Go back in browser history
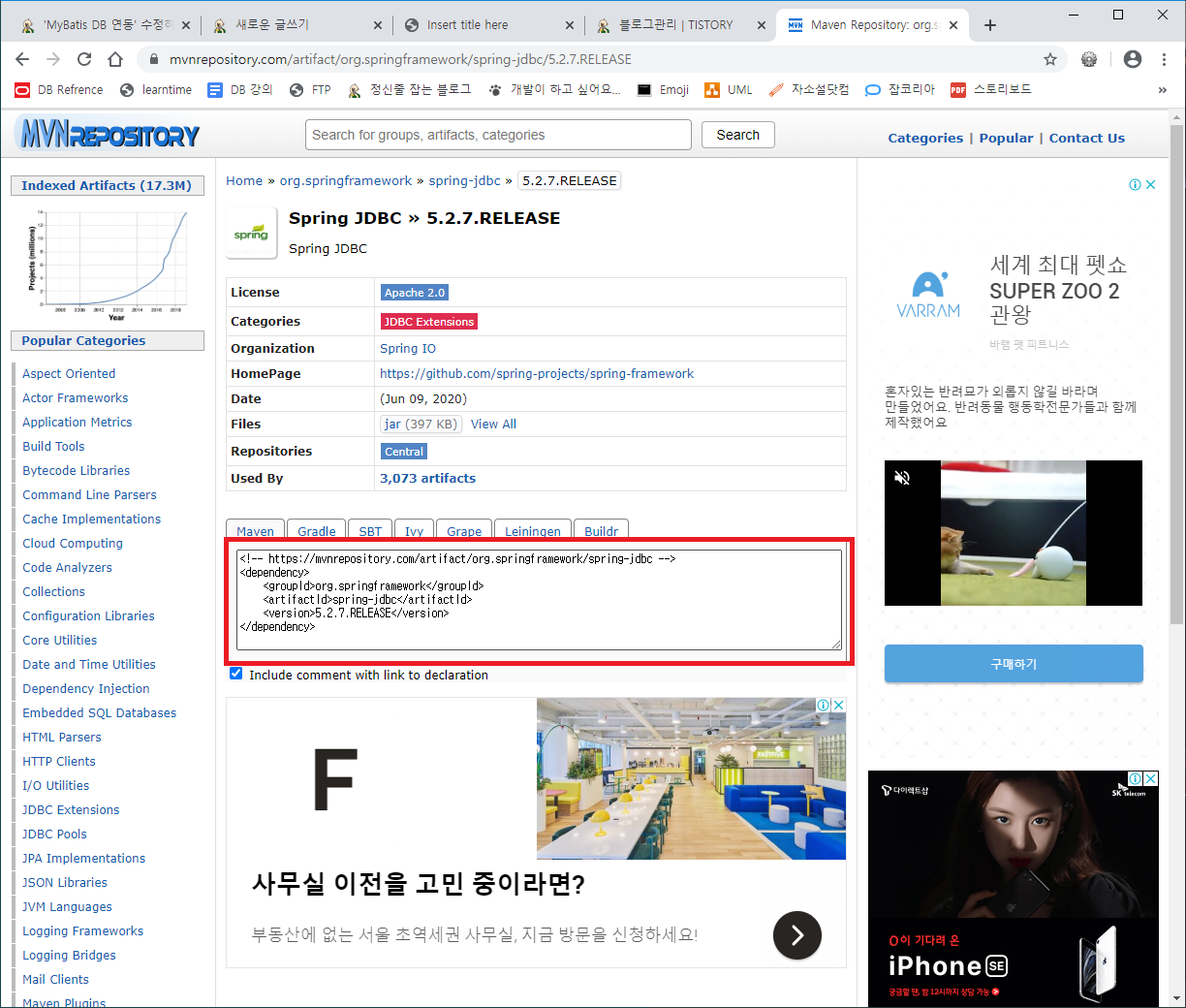Screen dimensions: 1186x1008 pos(23,59)
